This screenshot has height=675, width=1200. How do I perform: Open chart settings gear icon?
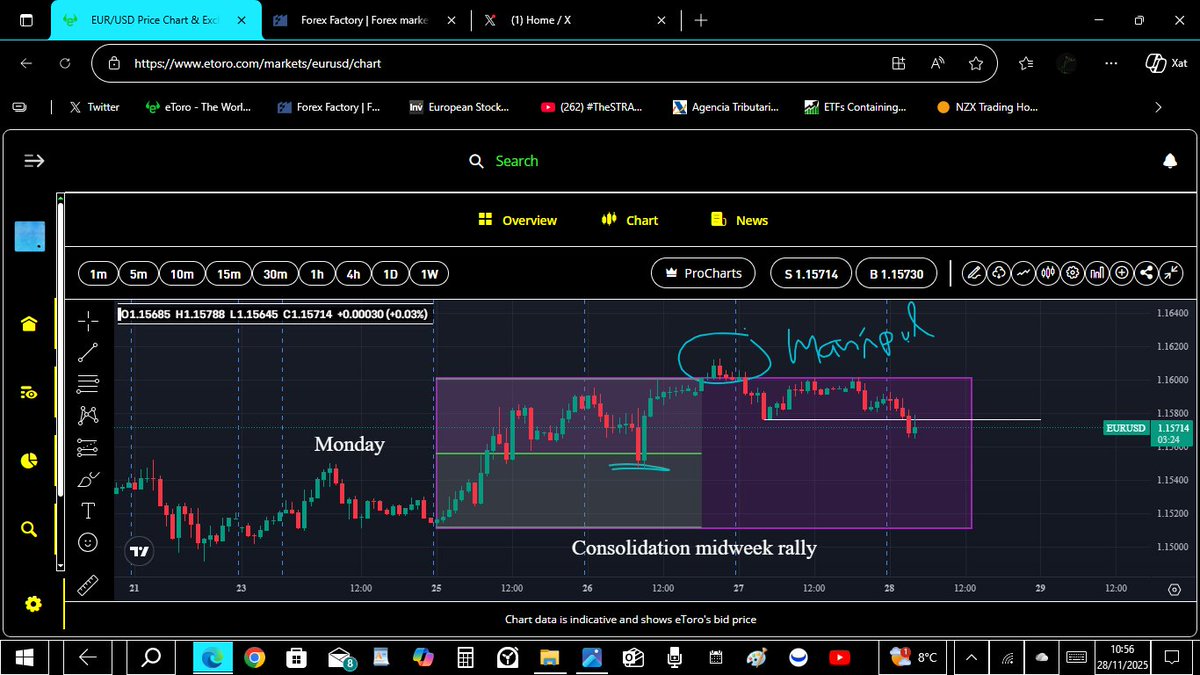[1073, 273]
